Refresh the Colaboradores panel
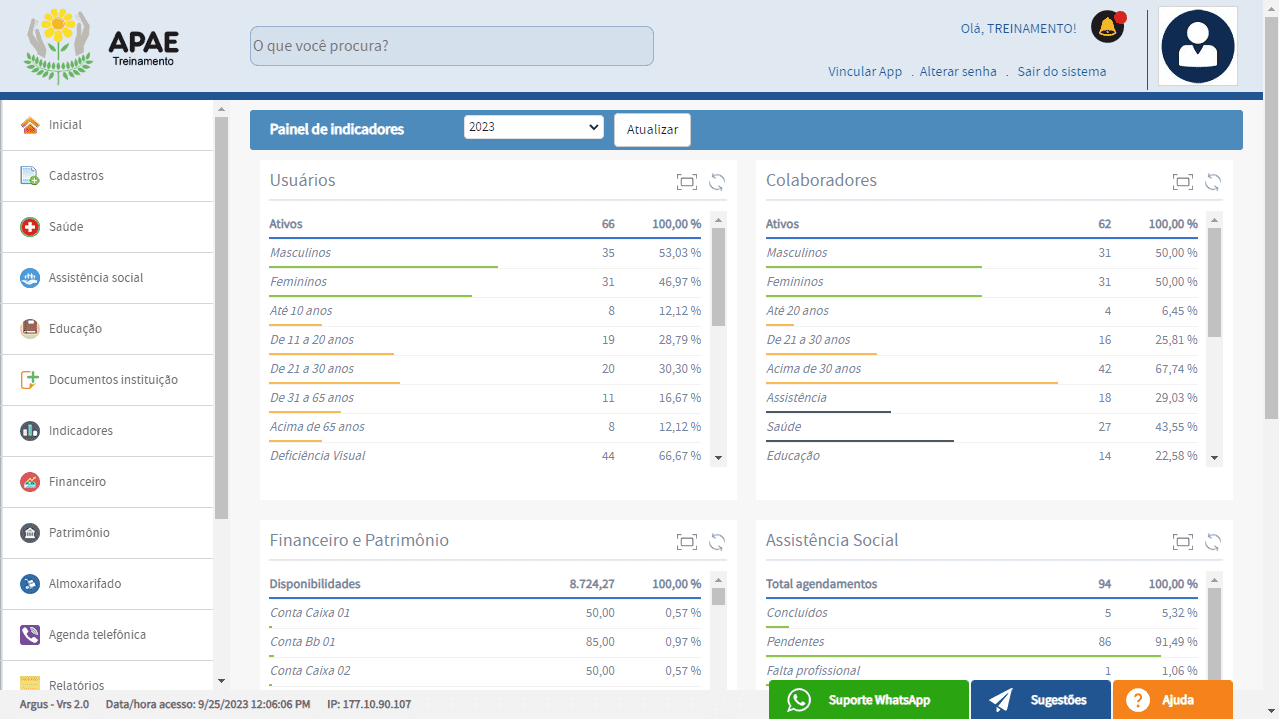Viewport: 1279px width, 719px height. (1213, 182)
